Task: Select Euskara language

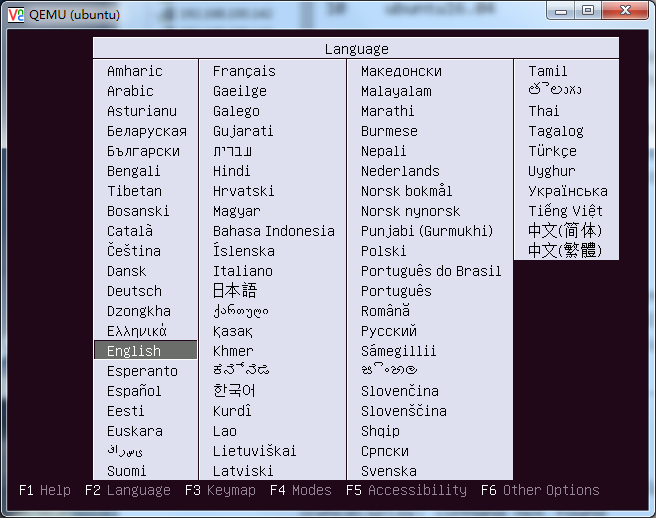Action: click(135, 431)
